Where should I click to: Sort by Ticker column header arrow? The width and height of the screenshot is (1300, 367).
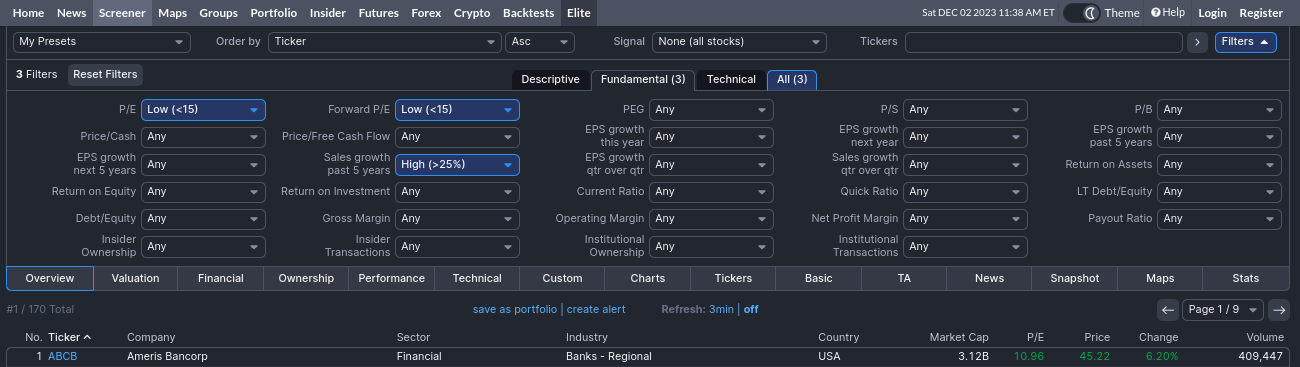point(87,337)
